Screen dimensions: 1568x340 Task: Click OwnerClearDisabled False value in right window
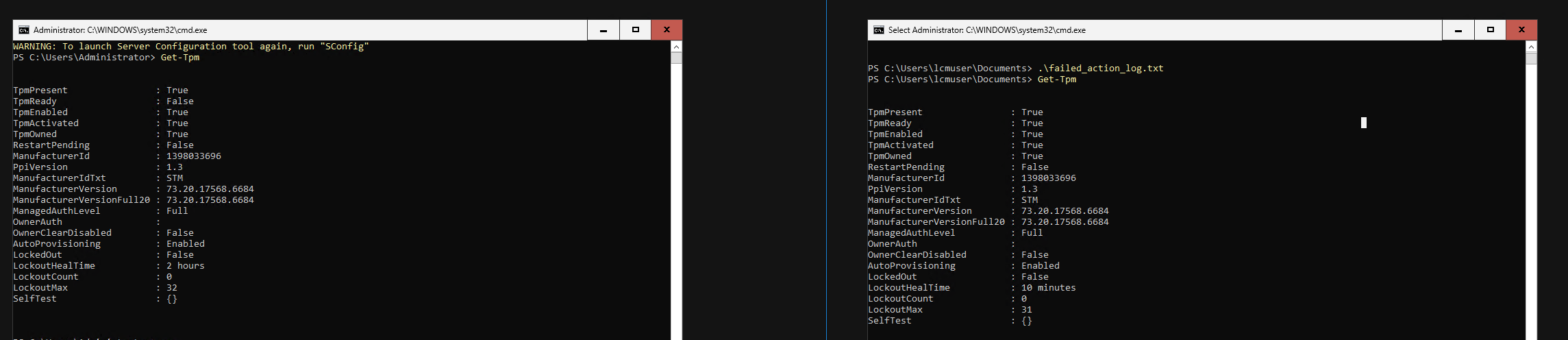coord(1035,255)
